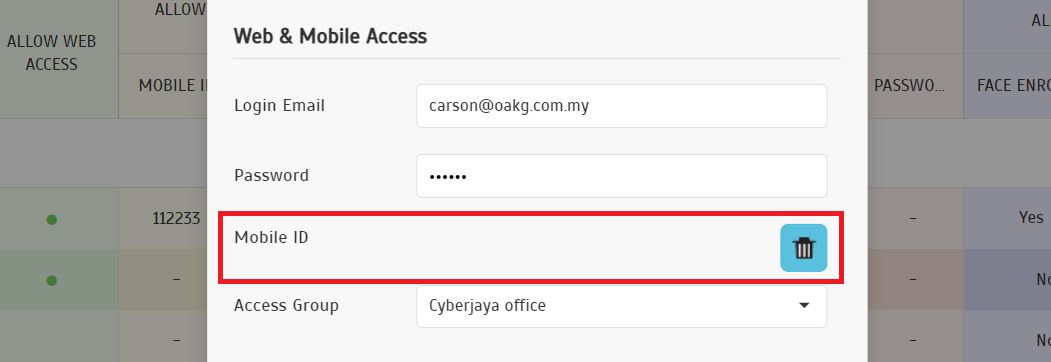The width and height of the screenshot is (1051, 362).
Task: Sort by the ALLOW WEB ACCESS column header
Action: click(52, 53)
